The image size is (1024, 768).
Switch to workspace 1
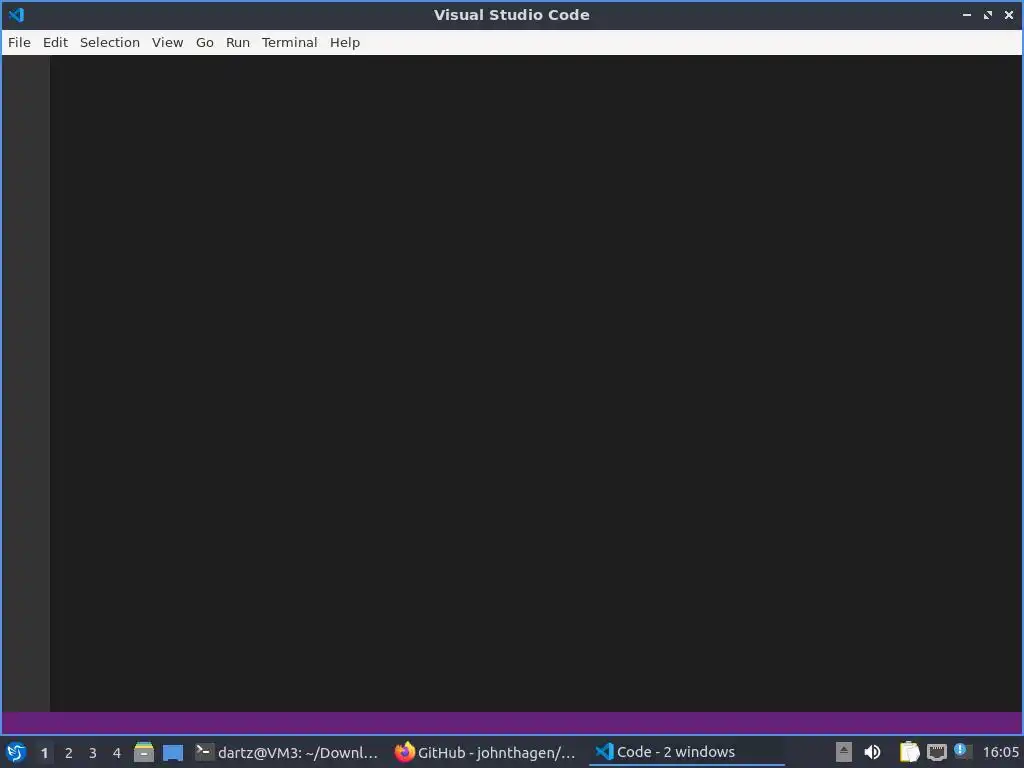44,753
